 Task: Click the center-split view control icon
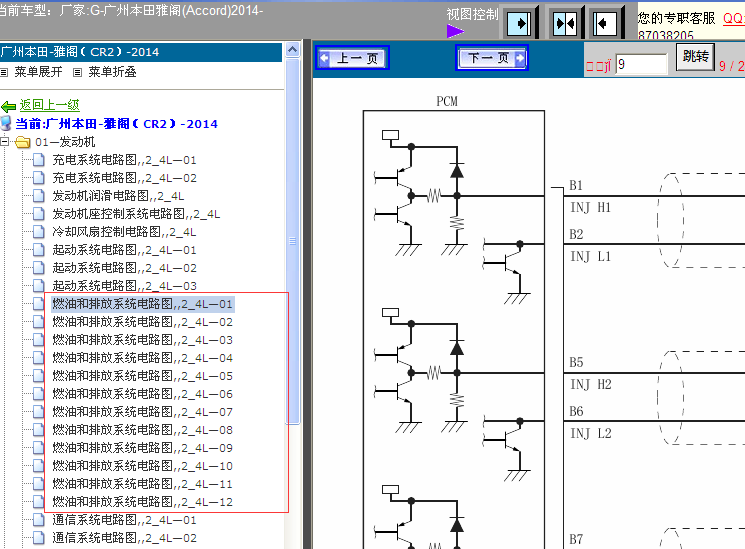pyautogui.click(x=564, y=23)
